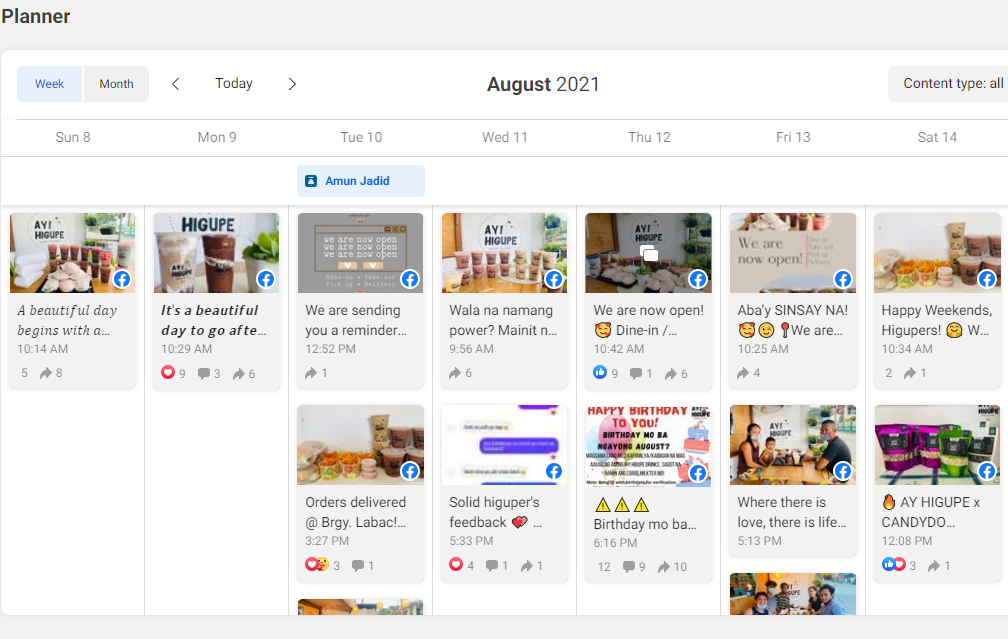The image size is (1008, 639).
Task: Switch to Month view tab
Action: pyautogui.click(x=116, y=84)
